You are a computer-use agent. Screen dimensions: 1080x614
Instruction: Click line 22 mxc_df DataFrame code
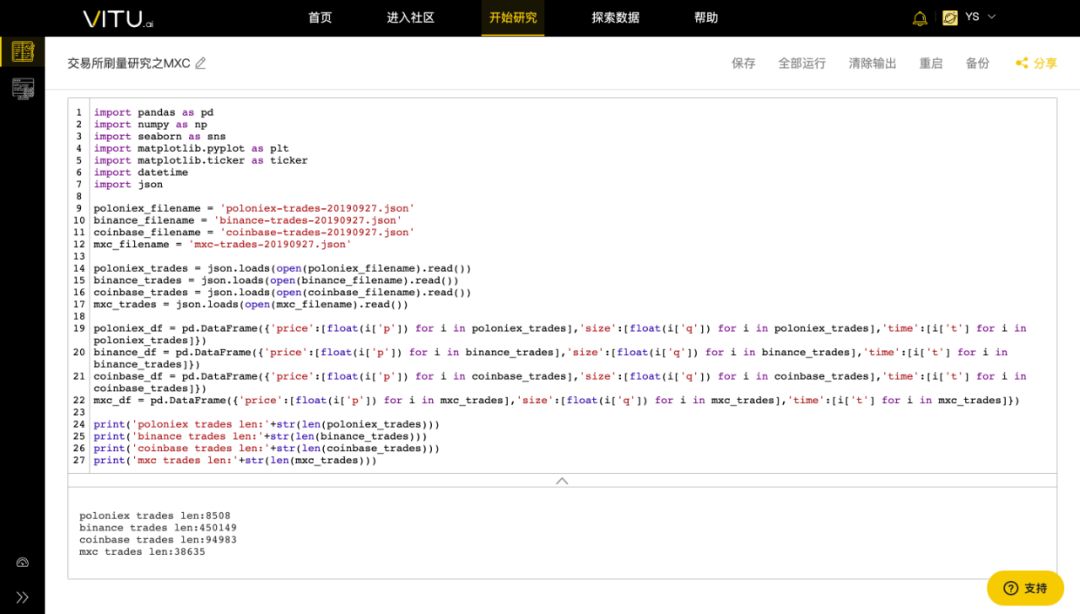coord(557,400)
